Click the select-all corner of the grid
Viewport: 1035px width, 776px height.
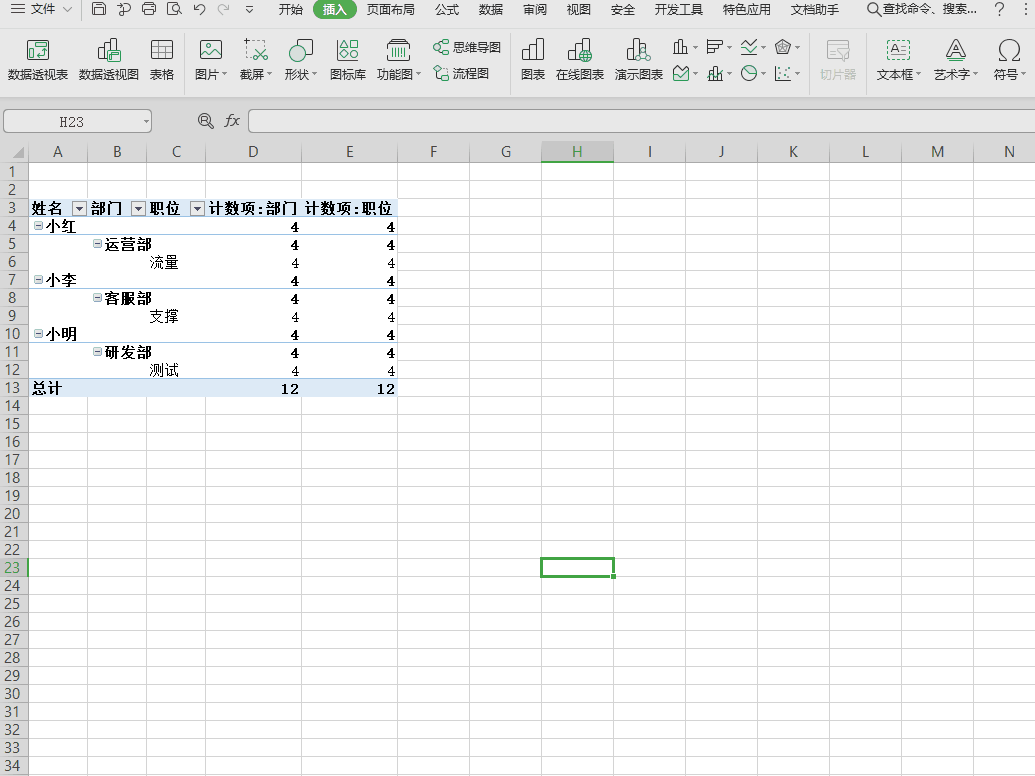(x=15, y=152)
